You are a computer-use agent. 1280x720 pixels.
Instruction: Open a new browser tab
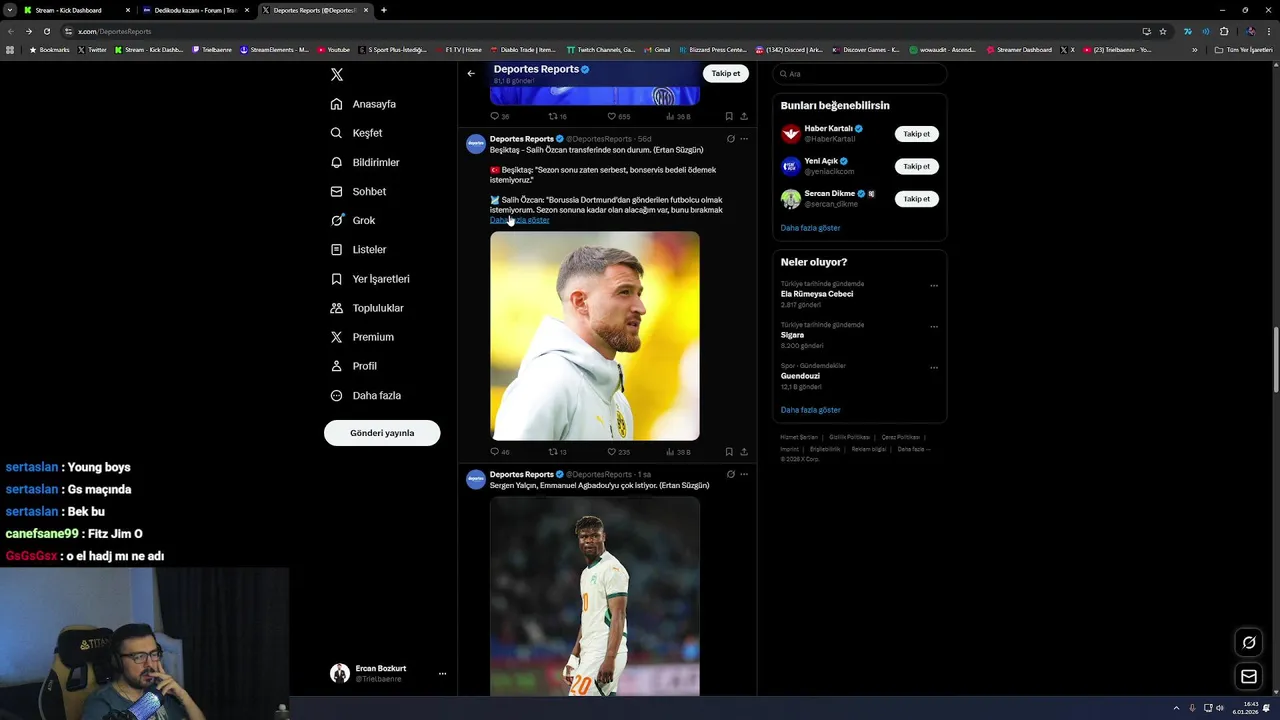click(384, 10)
